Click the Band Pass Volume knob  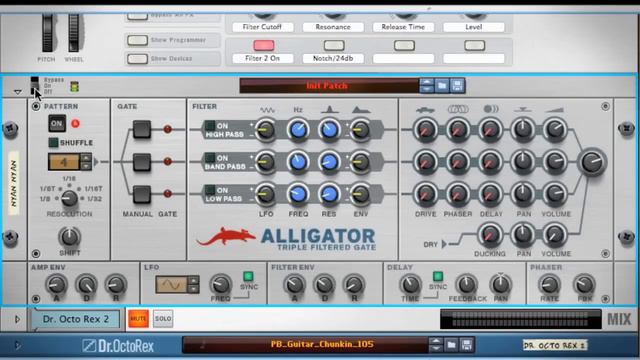pyautogui.click(x=555, y=162)
